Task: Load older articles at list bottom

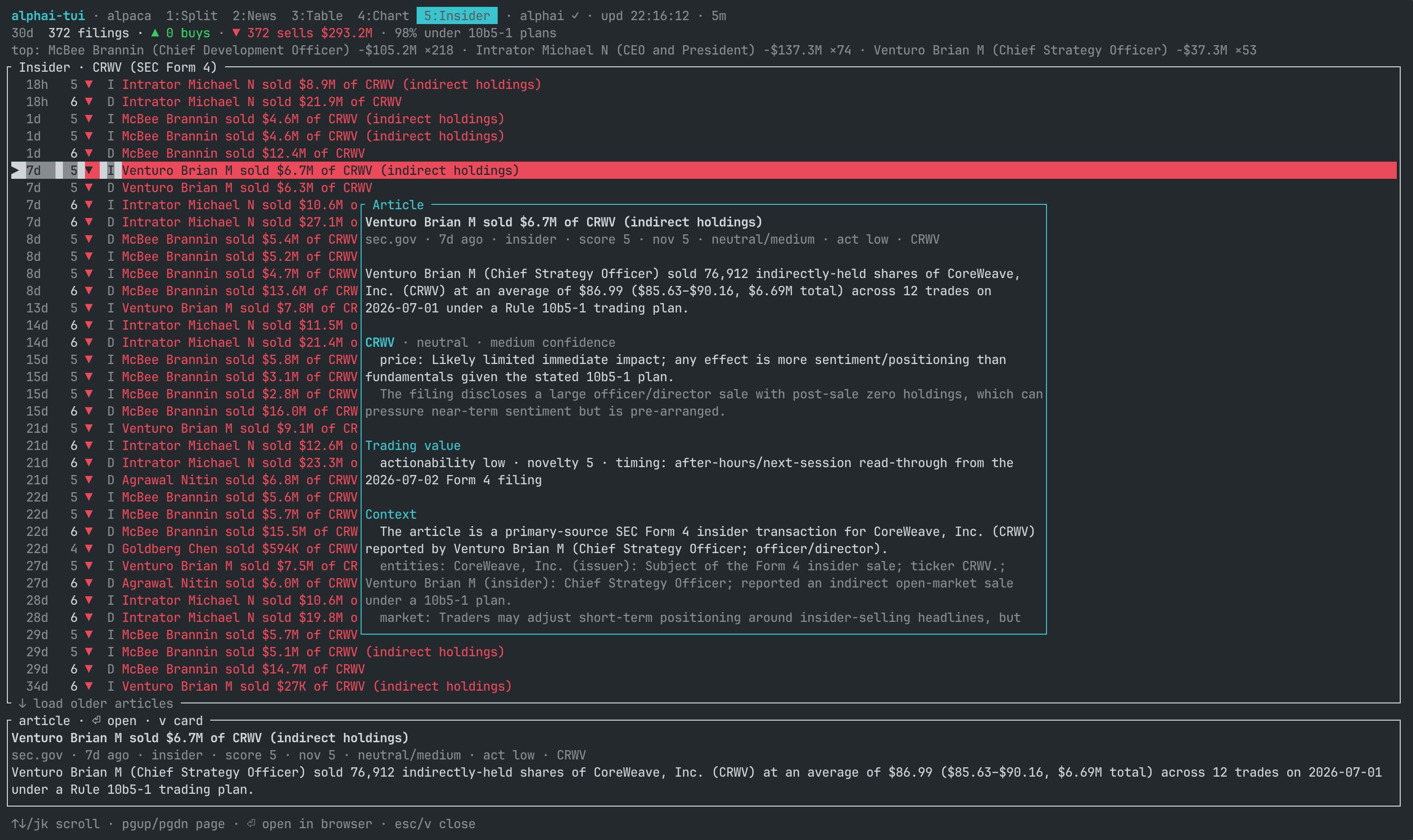Action: coord(96,703)
